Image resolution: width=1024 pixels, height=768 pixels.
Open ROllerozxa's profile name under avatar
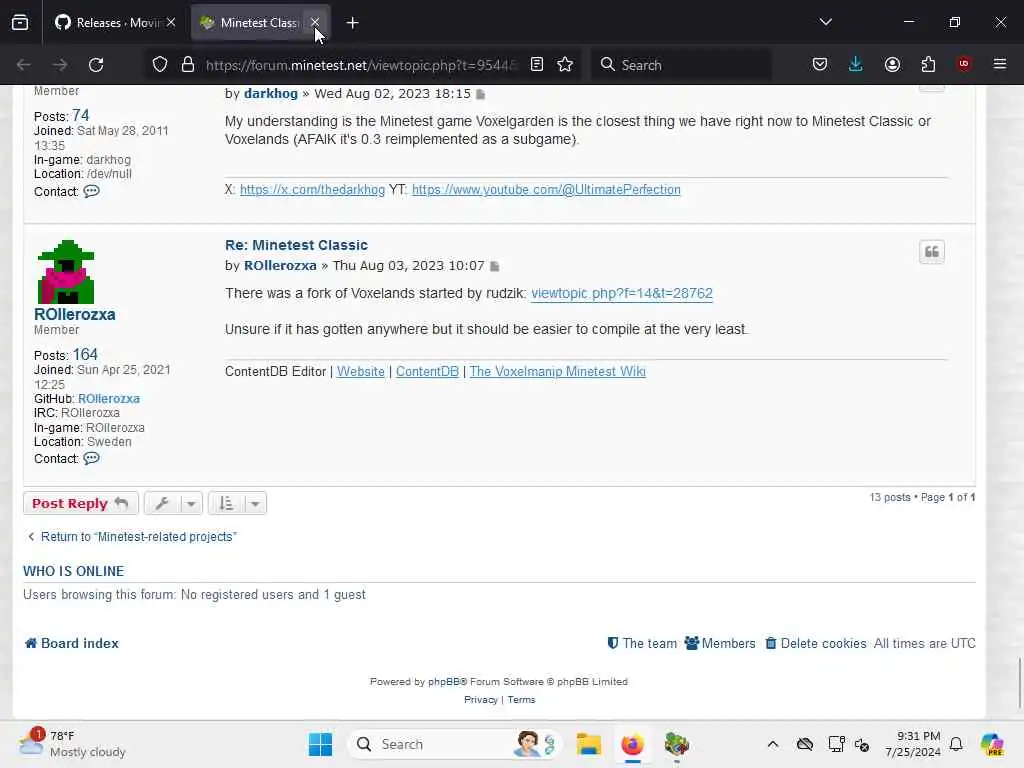click(74, 314)
